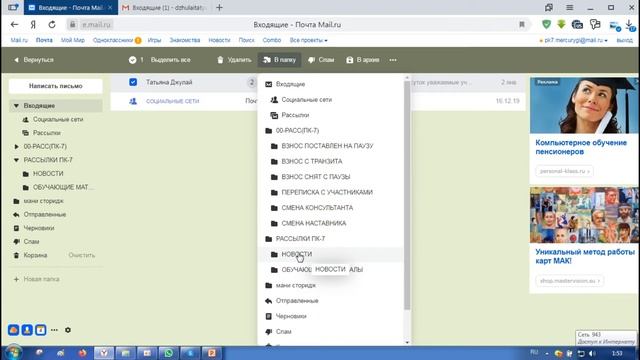Viewport: 640px width, 360px height.
Task: Open WhatsApp from the Windows taskbar
Action: click(168, 353)
